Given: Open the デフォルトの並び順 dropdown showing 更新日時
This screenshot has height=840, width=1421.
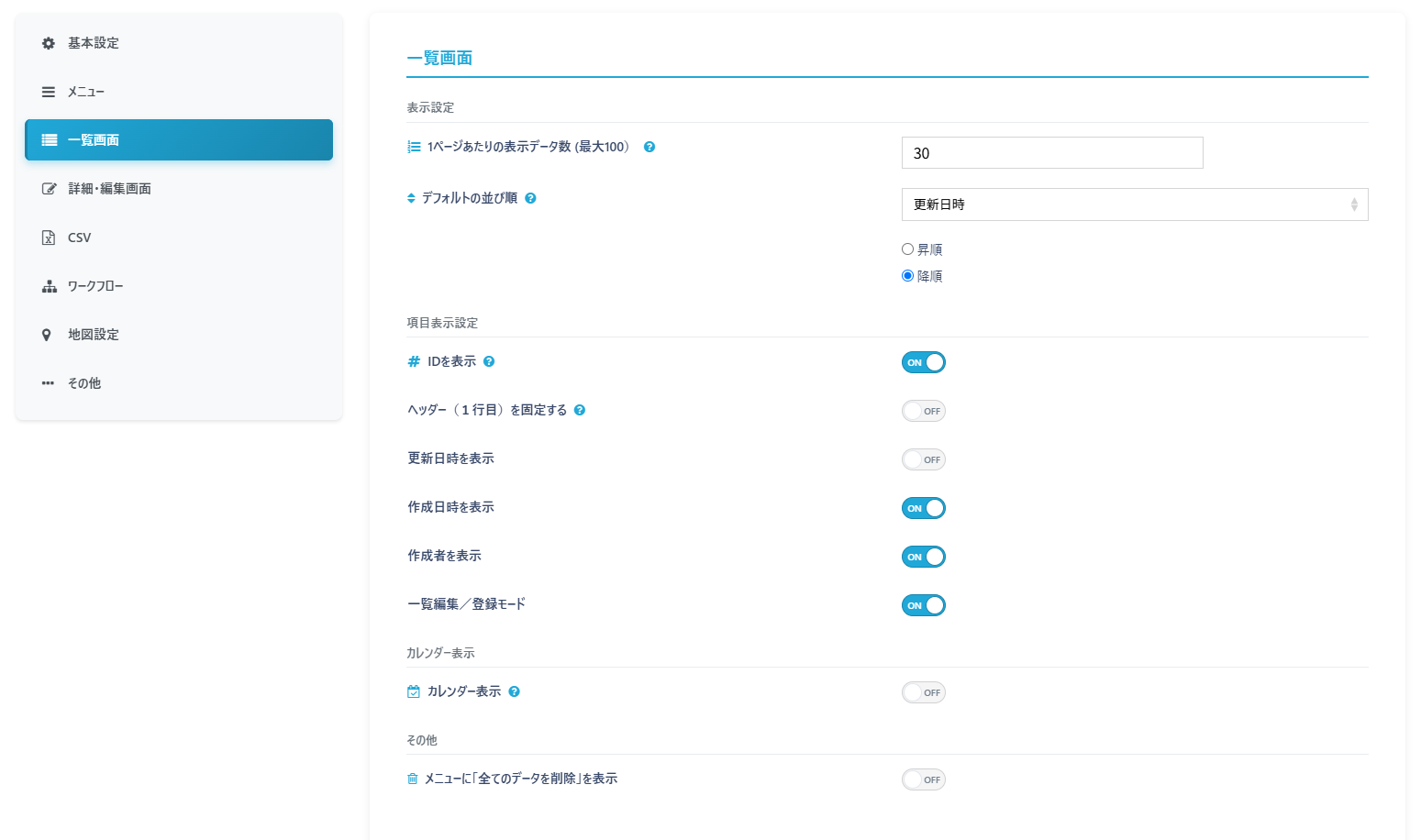Looking at the screenshot, I should point(1134,204).
